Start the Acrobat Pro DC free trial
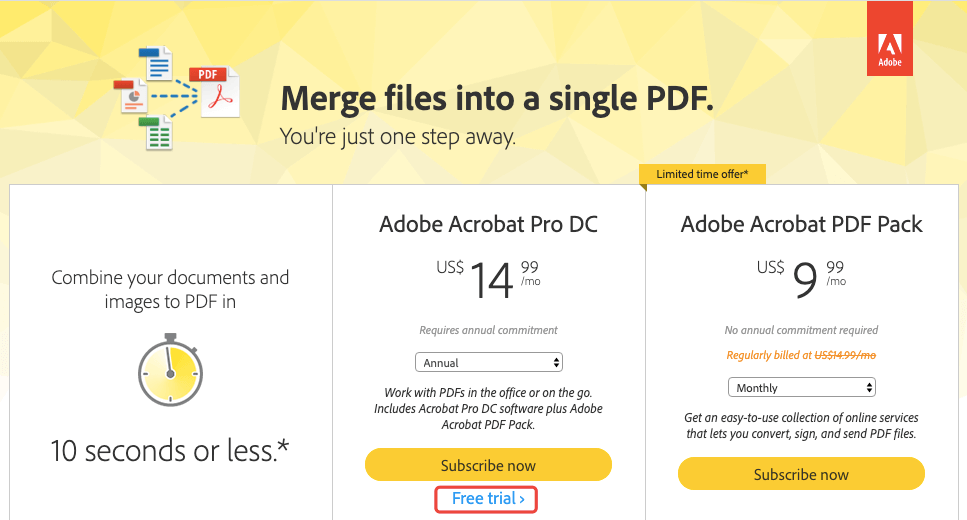Viewport: 967px width, 520px height. pos(488,498)
